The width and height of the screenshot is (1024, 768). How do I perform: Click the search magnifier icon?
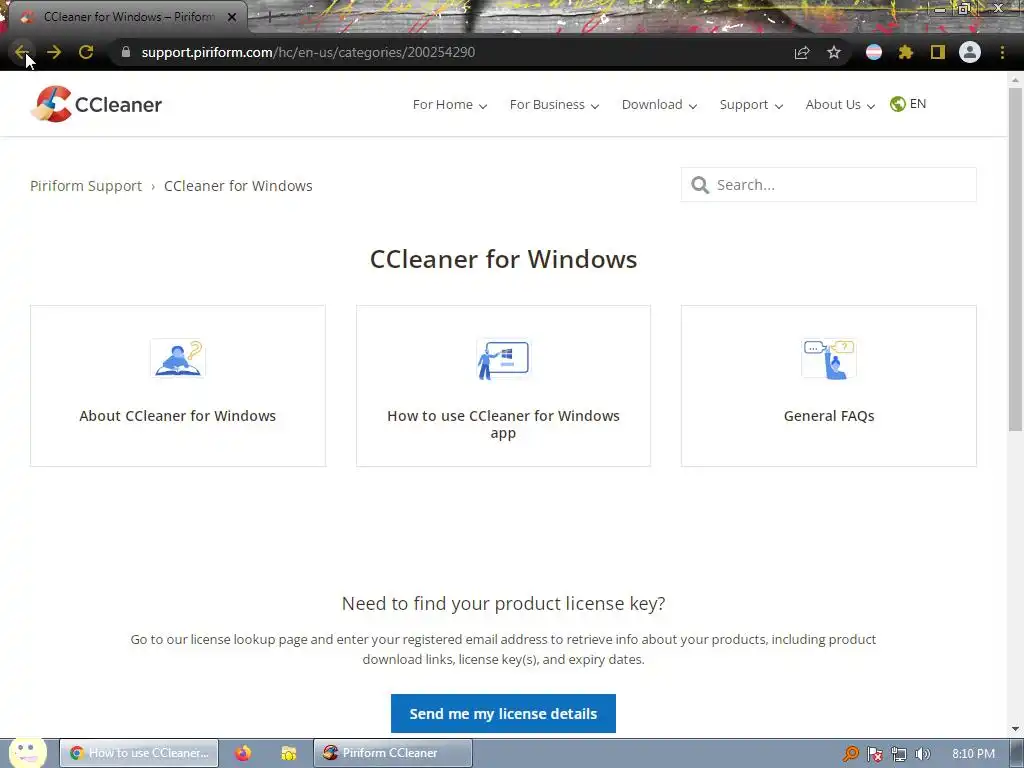point(700,185)
